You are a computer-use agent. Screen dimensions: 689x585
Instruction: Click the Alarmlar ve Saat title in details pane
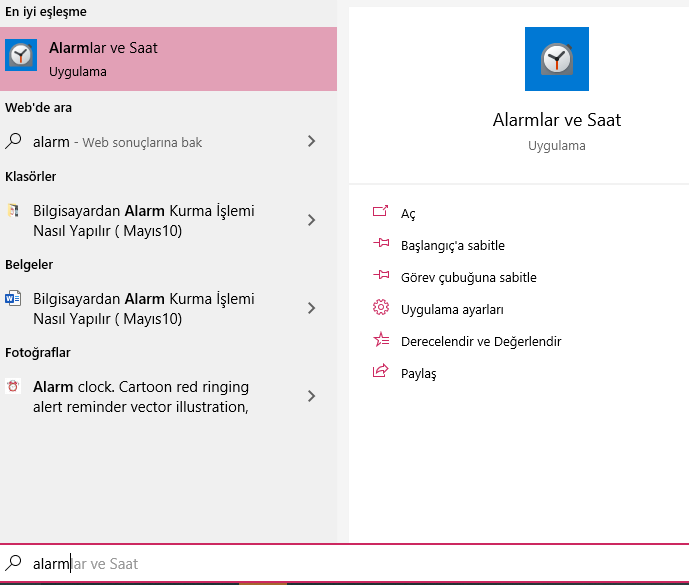pyautogui.click(x=556, y=120)
